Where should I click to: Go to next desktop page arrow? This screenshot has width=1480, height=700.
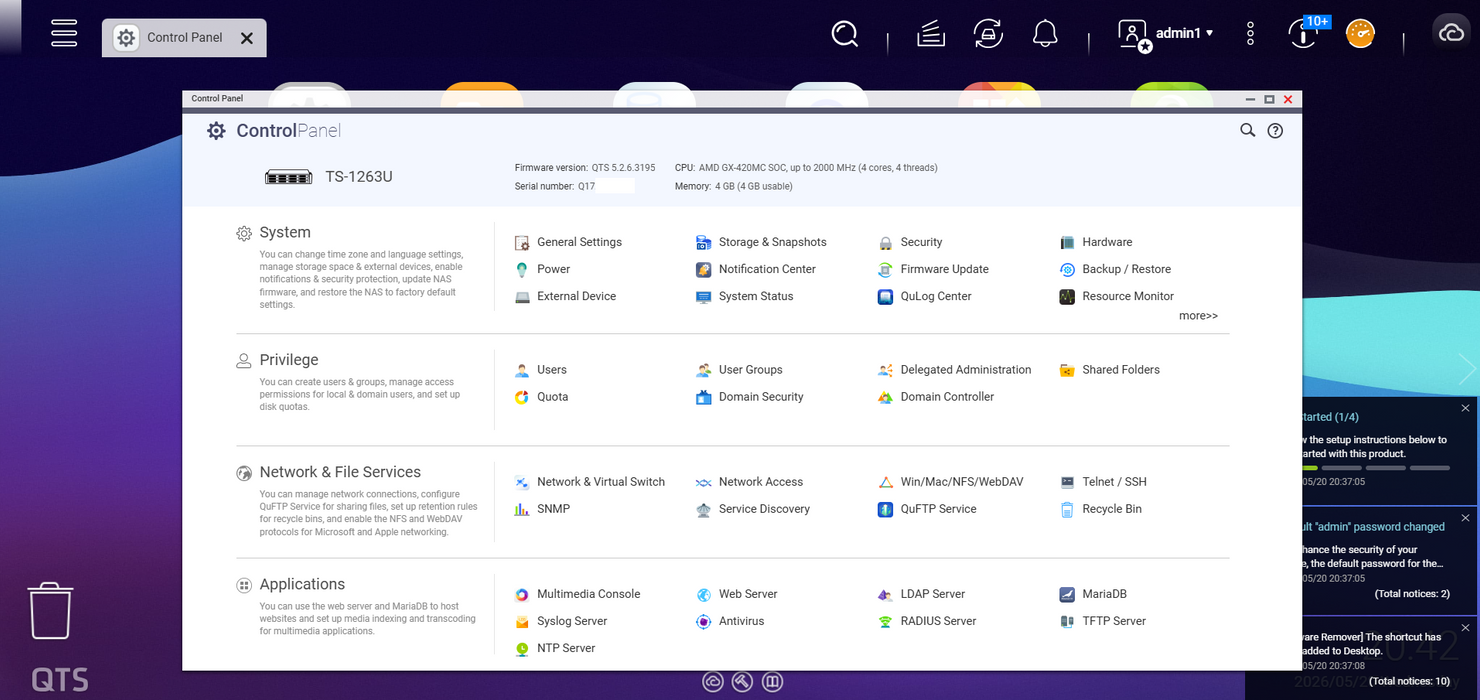point(1468,369)
